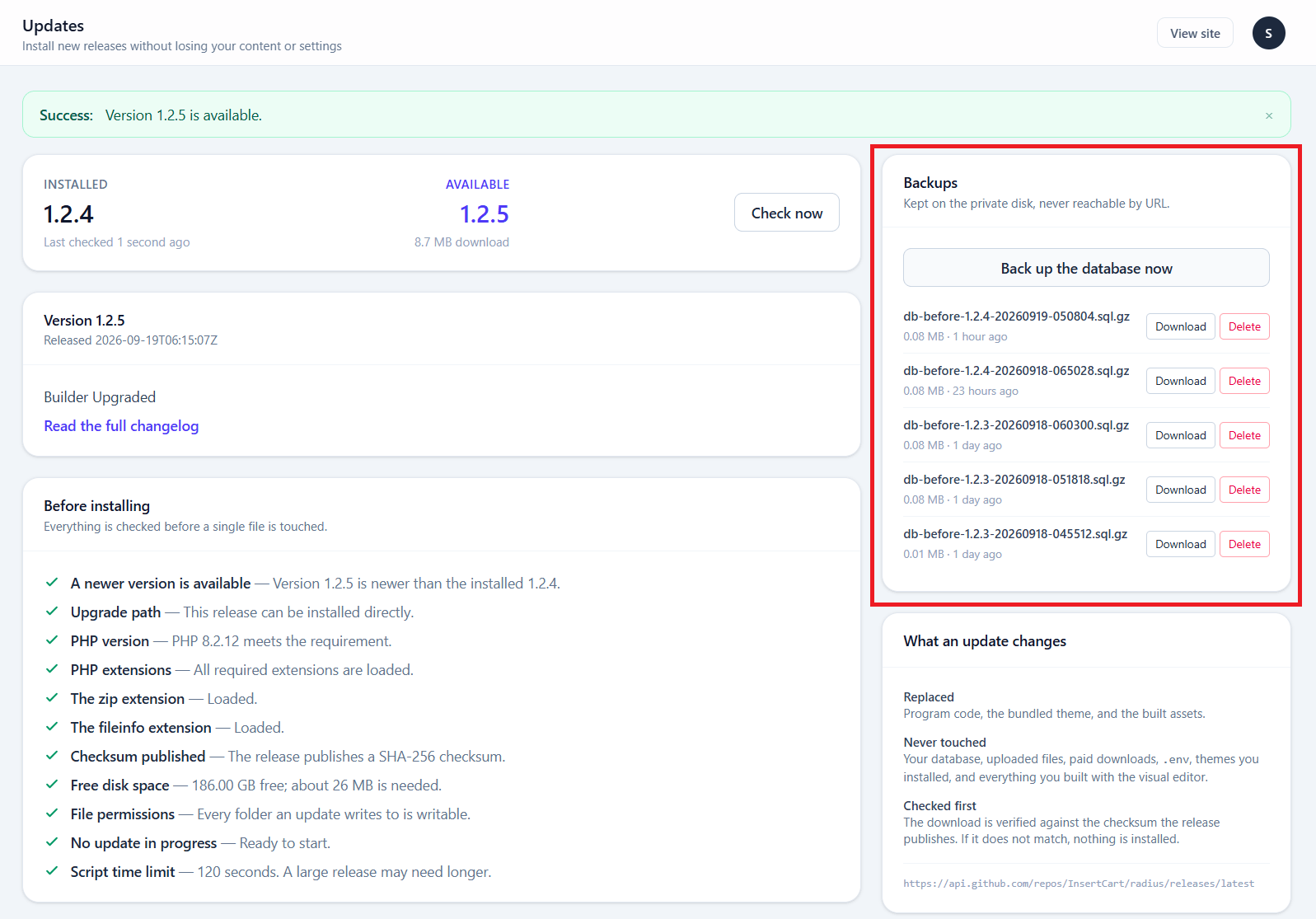Delete backup db-before-1.2.4-20260918-065028.sql.gz
Image resolution: width=1316 pixels, height=919 pixels.
coord(1244,381)
